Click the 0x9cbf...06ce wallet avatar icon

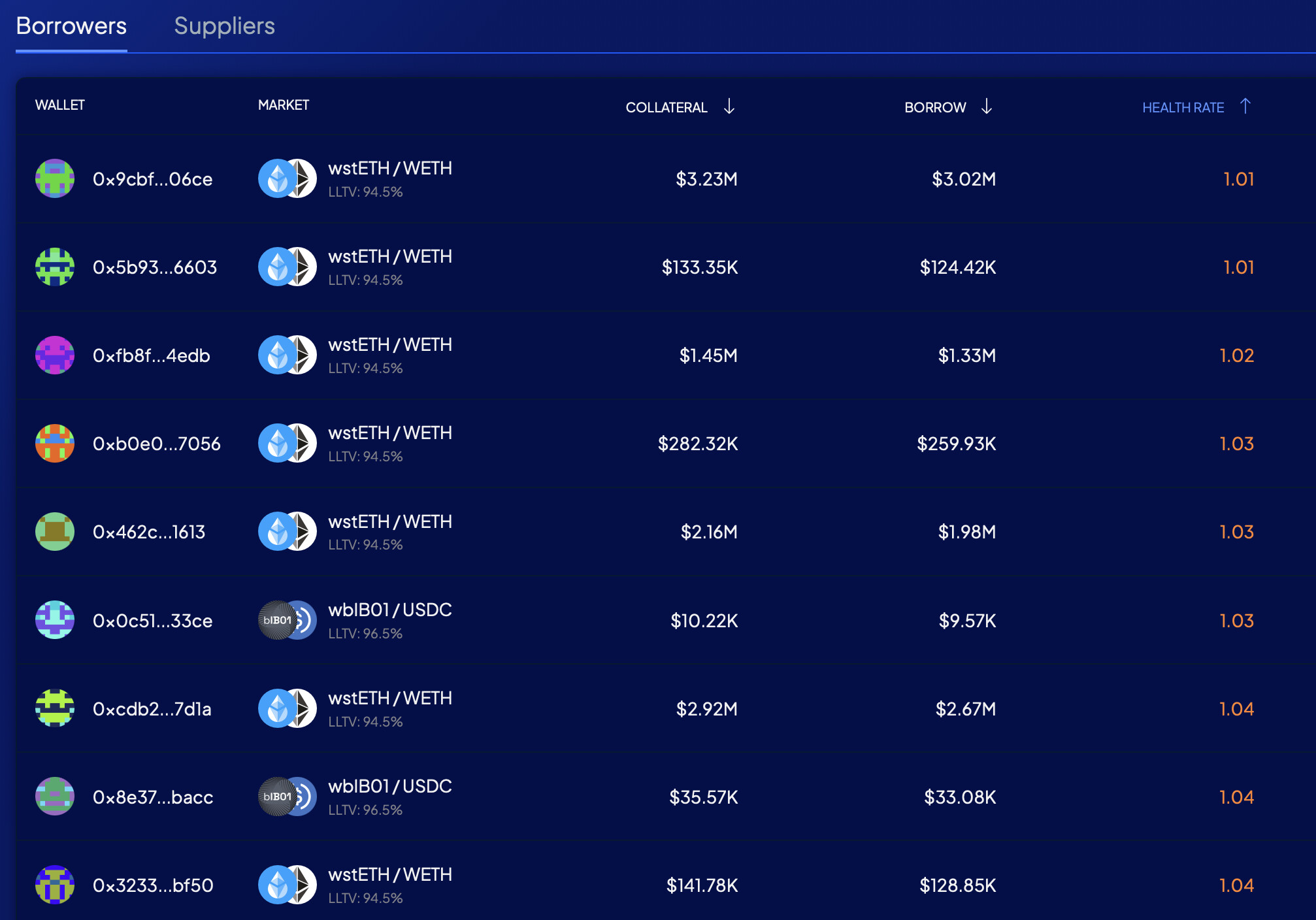pyautogui.click(x=55, y=178)
